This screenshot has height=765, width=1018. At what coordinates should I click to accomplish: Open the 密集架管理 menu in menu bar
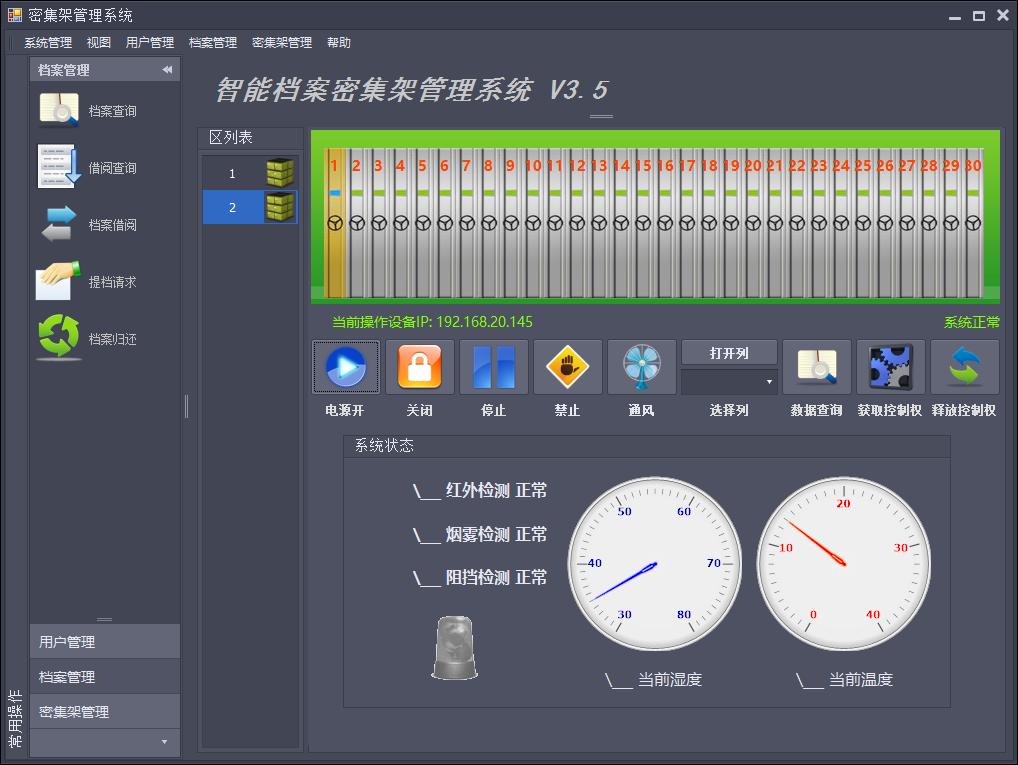281,43
